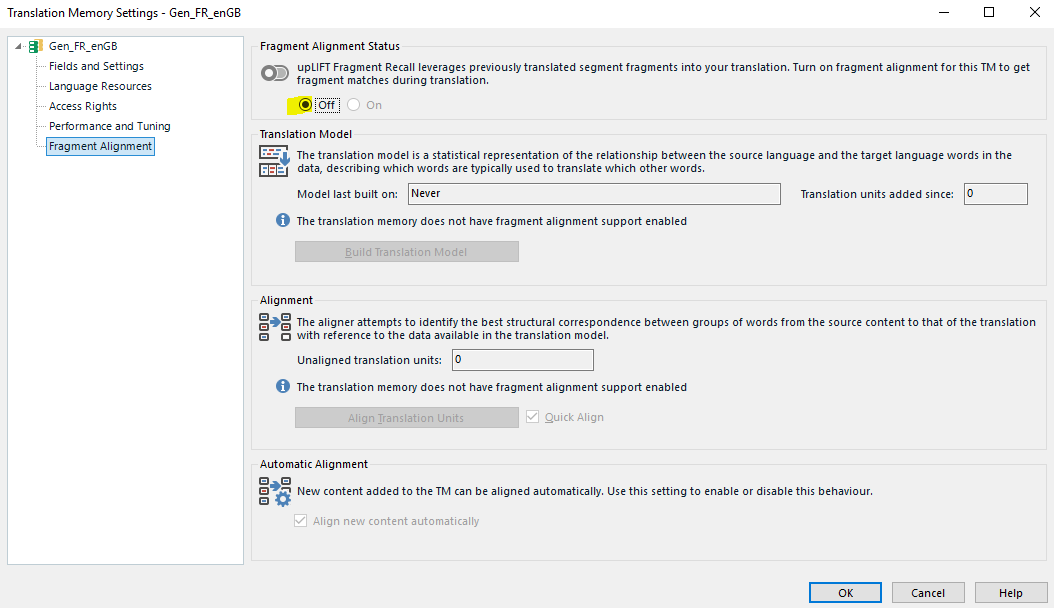Screen dimensions: 1054x608
Task: Click the info icon under Model last built on
Action: click(283, 221)
